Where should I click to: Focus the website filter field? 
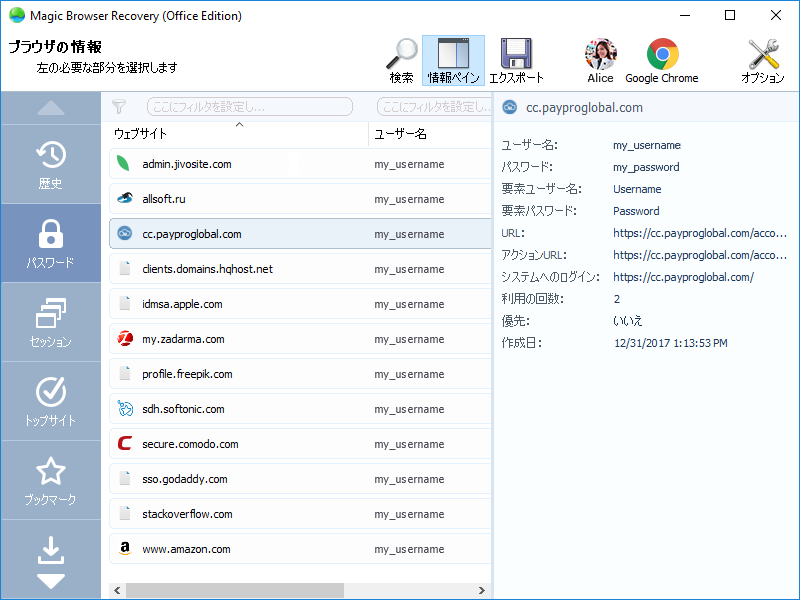[250, 107]
